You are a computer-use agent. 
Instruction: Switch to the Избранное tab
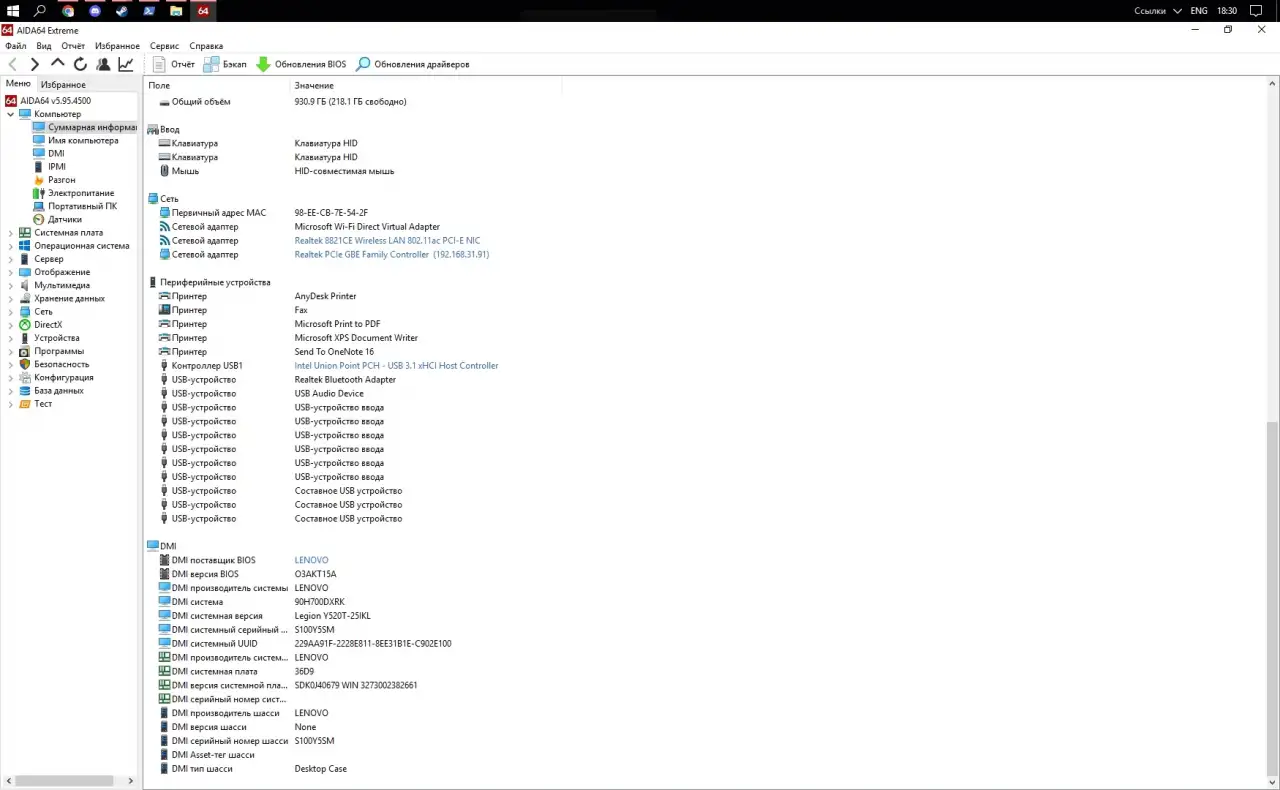pos(63,85)
